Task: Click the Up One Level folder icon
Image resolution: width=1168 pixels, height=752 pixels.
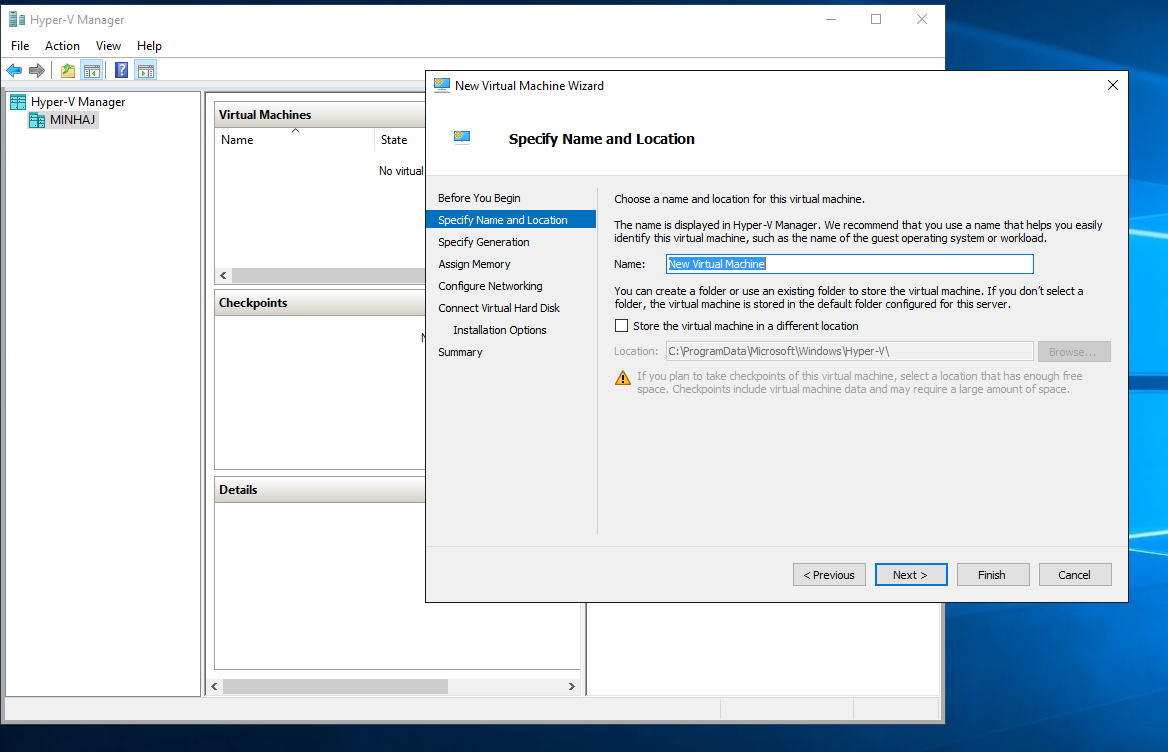Action: (68, 70)
